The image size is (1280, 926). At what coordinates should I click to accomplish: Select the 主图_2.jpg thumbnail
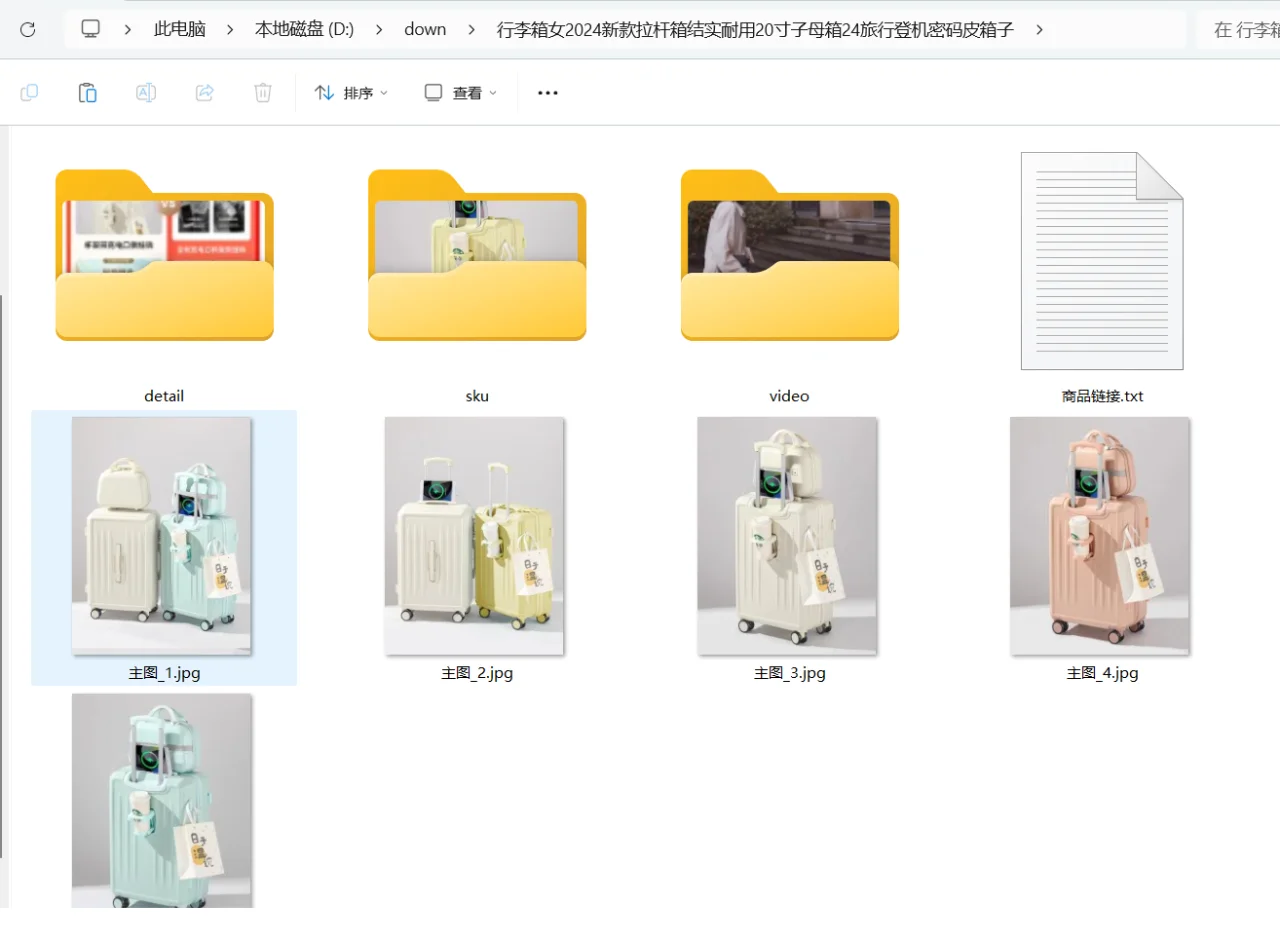pyautogui.click(x=477, y=537)
